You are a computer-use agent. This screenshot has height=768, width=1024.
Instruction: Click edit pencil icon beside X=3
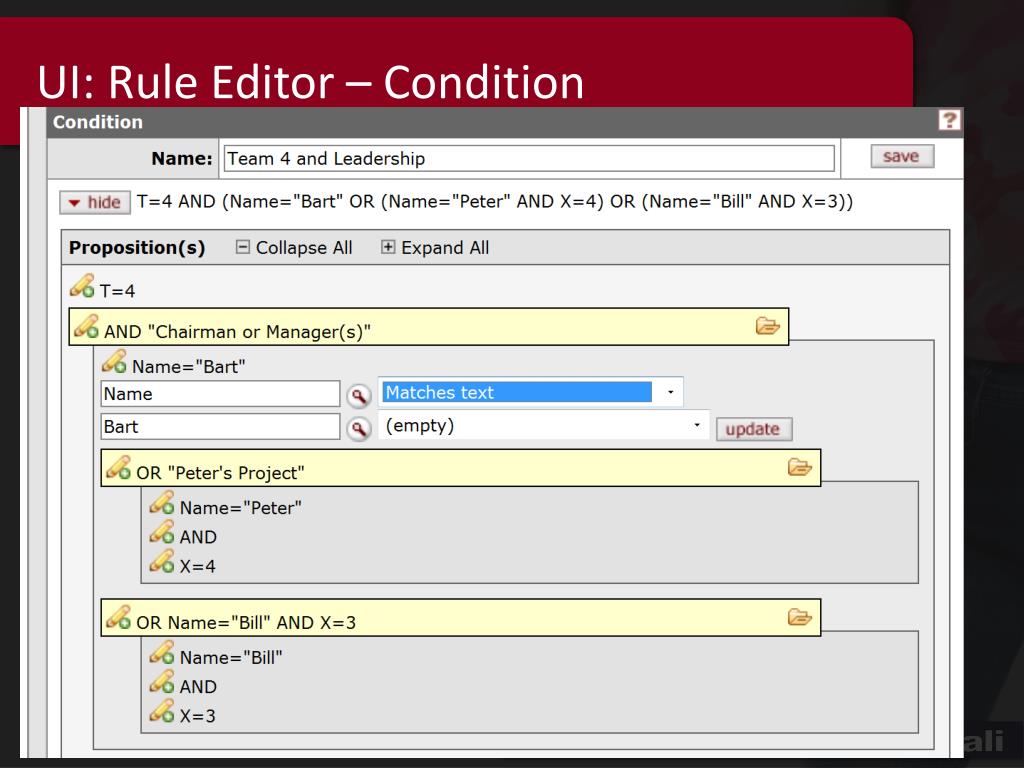coord(162,714)
